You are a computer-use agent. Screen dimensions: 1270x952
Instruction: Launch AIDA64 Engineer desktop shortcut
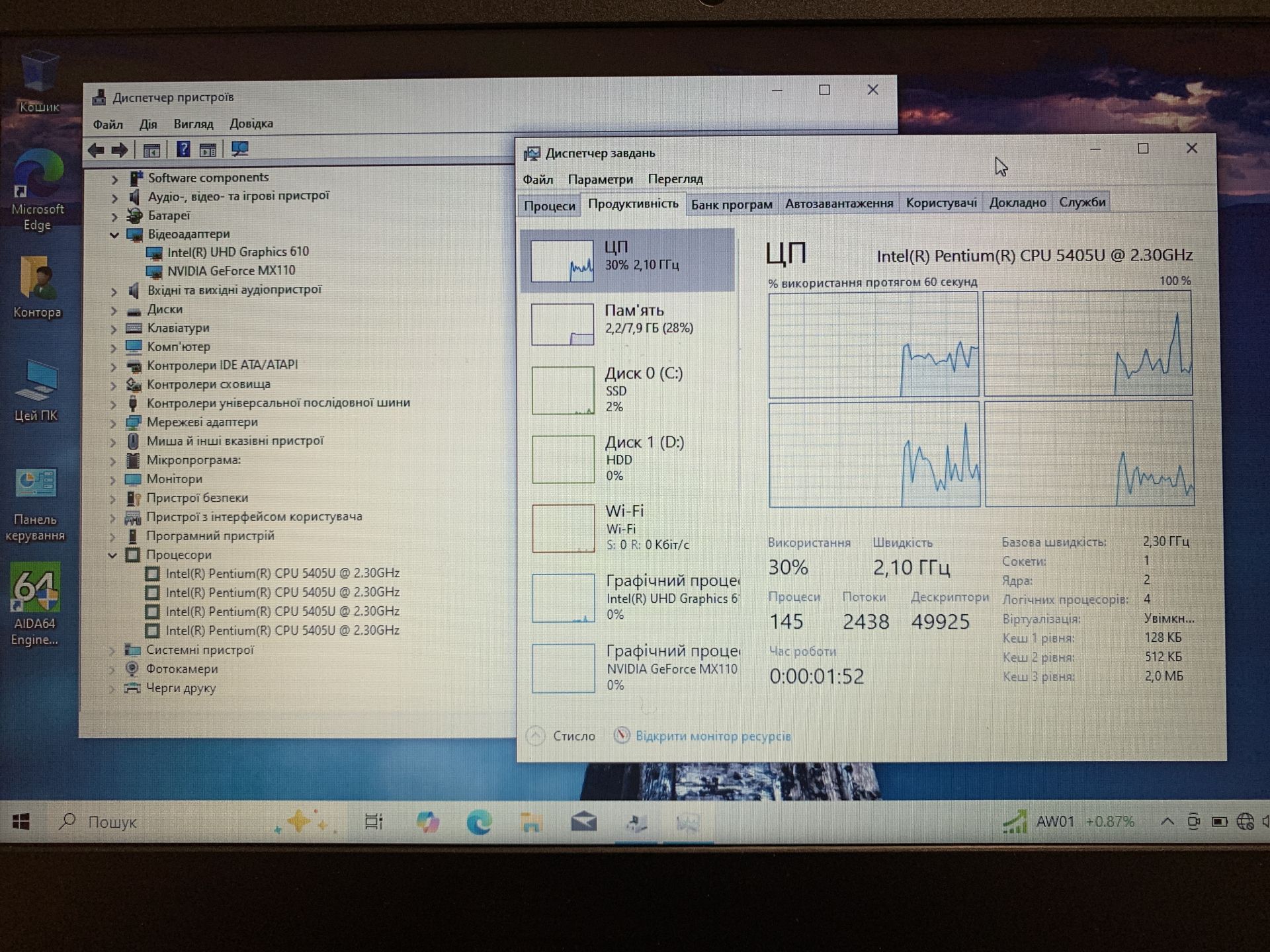(35, 605)
